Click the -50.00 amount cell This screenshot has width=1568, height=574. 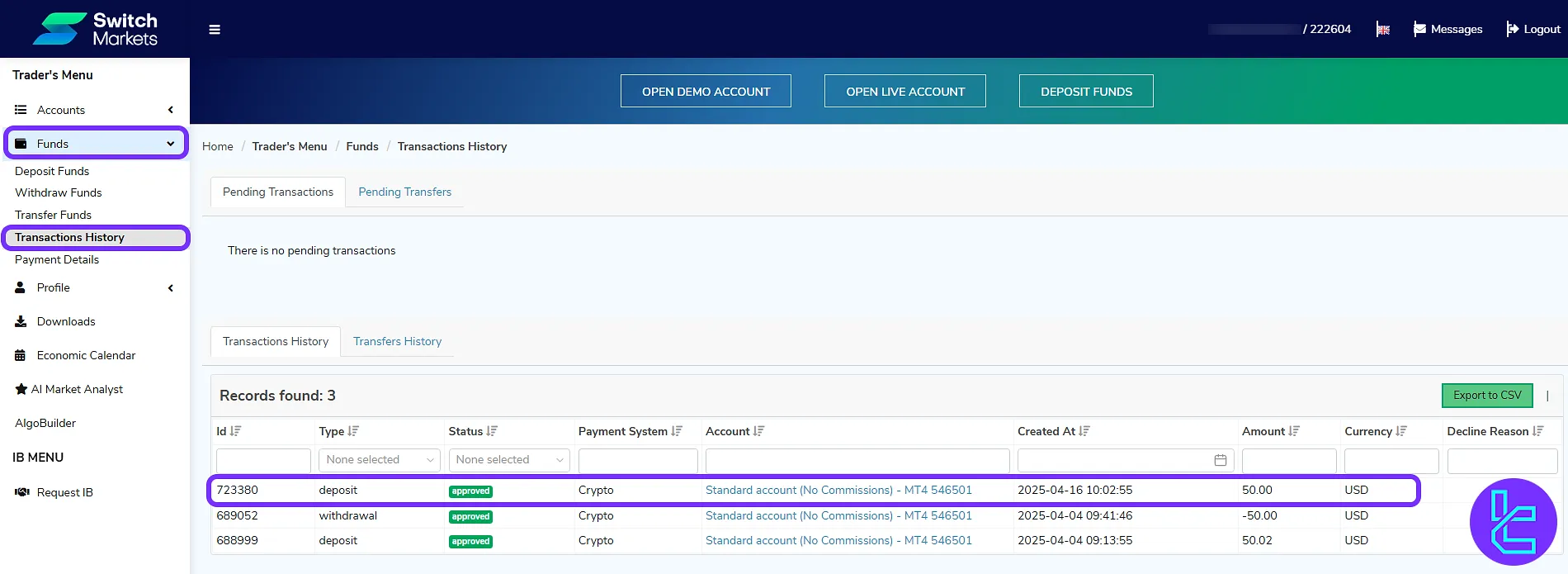[1259, 515]
